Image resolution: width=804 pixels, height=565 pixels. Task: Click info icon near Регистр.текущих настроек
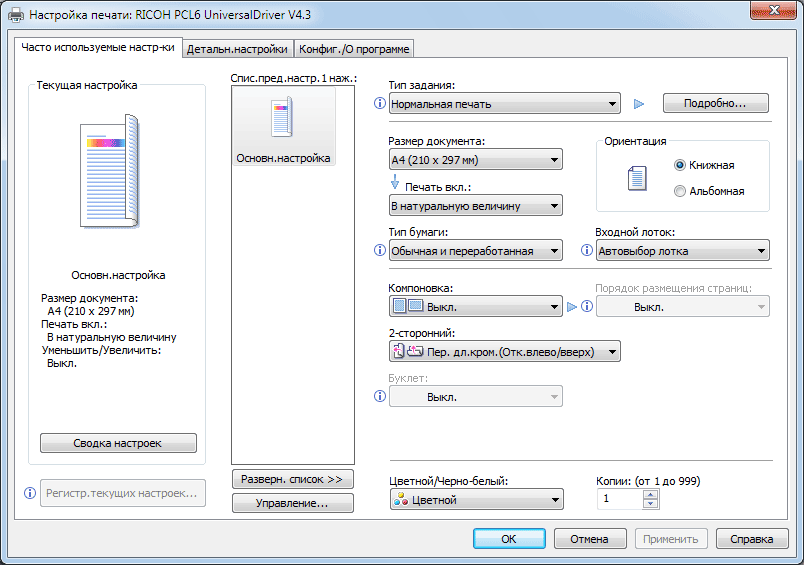click(30, 493)
